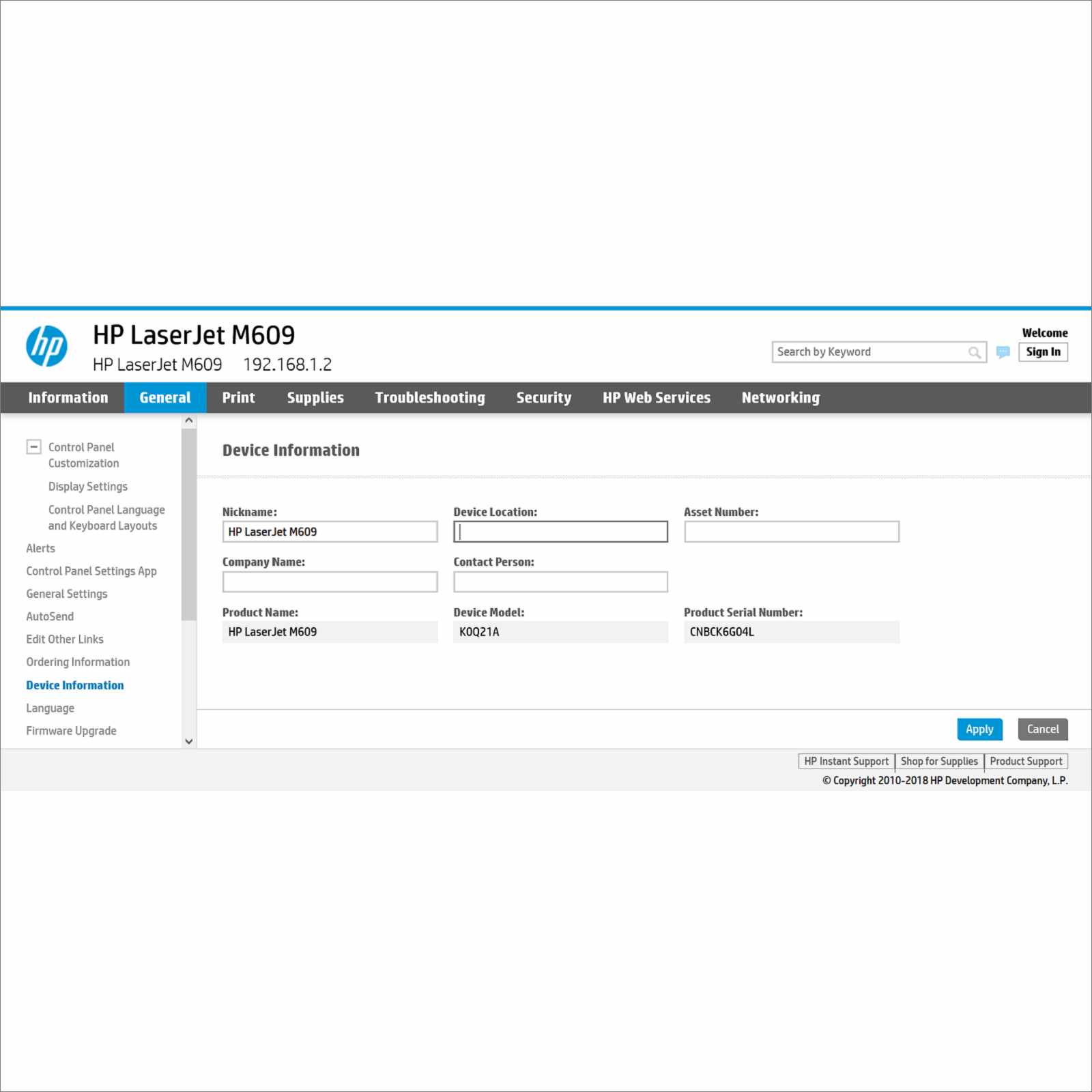This screenshot has height=1092, width=1092.
Task: Open the Security tab
Action: click(544, 397)
